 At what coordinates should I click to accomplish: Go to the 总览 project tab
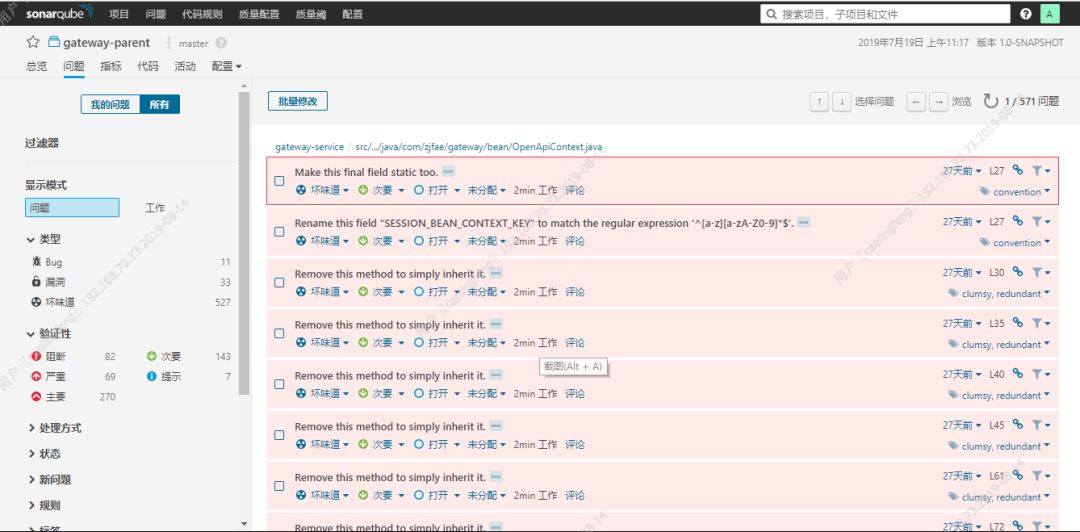pyautogui.click(x=37, y=66)
